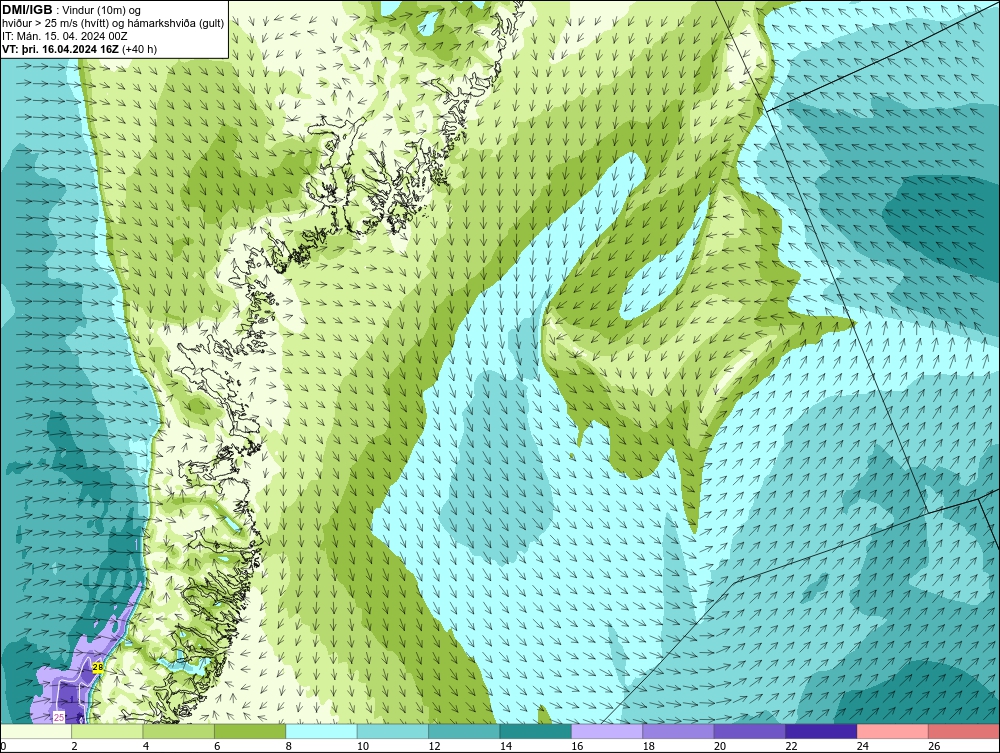1000x753 pixels.
Task: Click the legend scale value '0'
Action: click(3, 746)
